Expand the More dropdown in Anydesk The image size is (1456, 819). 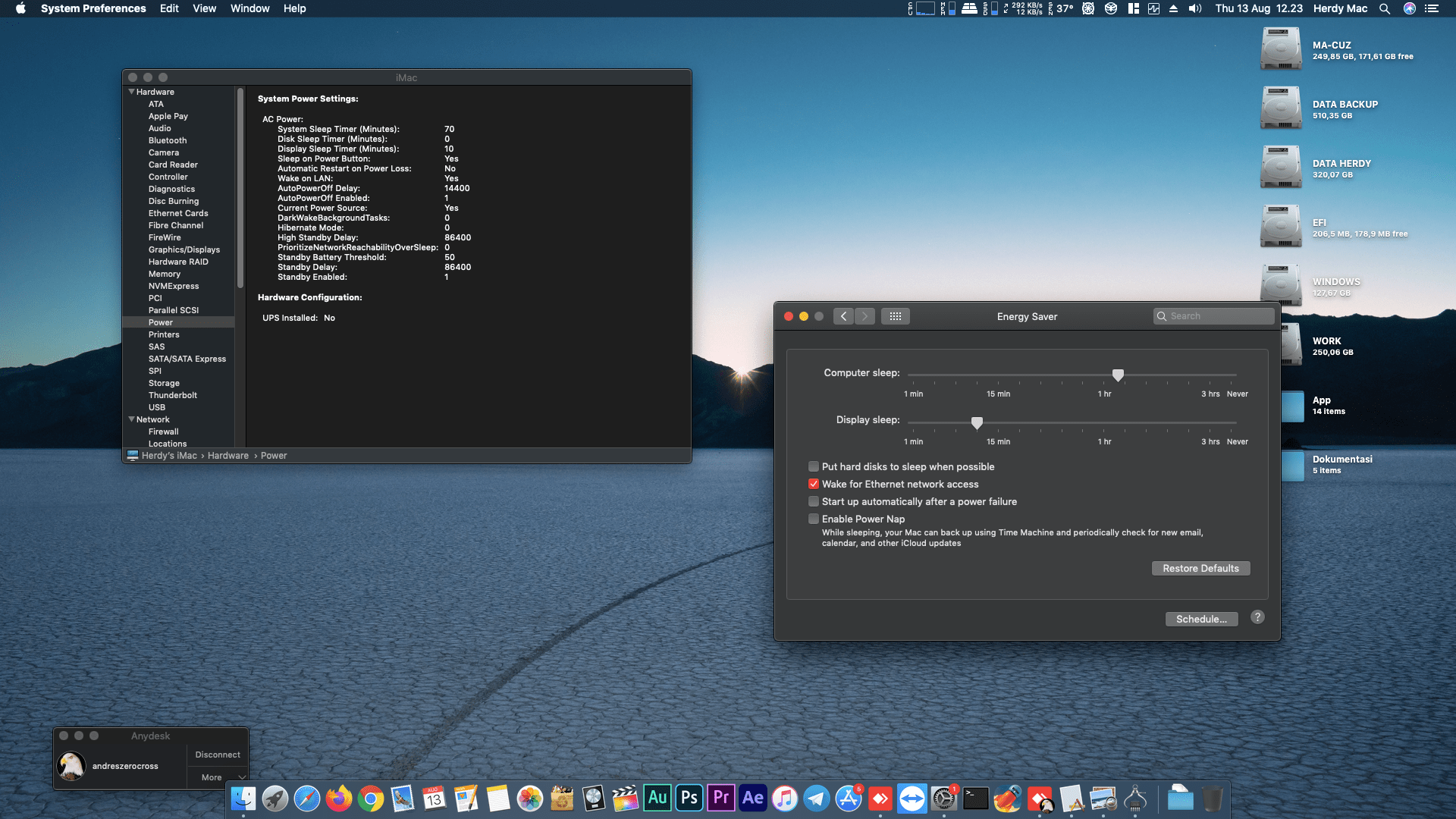[218, 777]
